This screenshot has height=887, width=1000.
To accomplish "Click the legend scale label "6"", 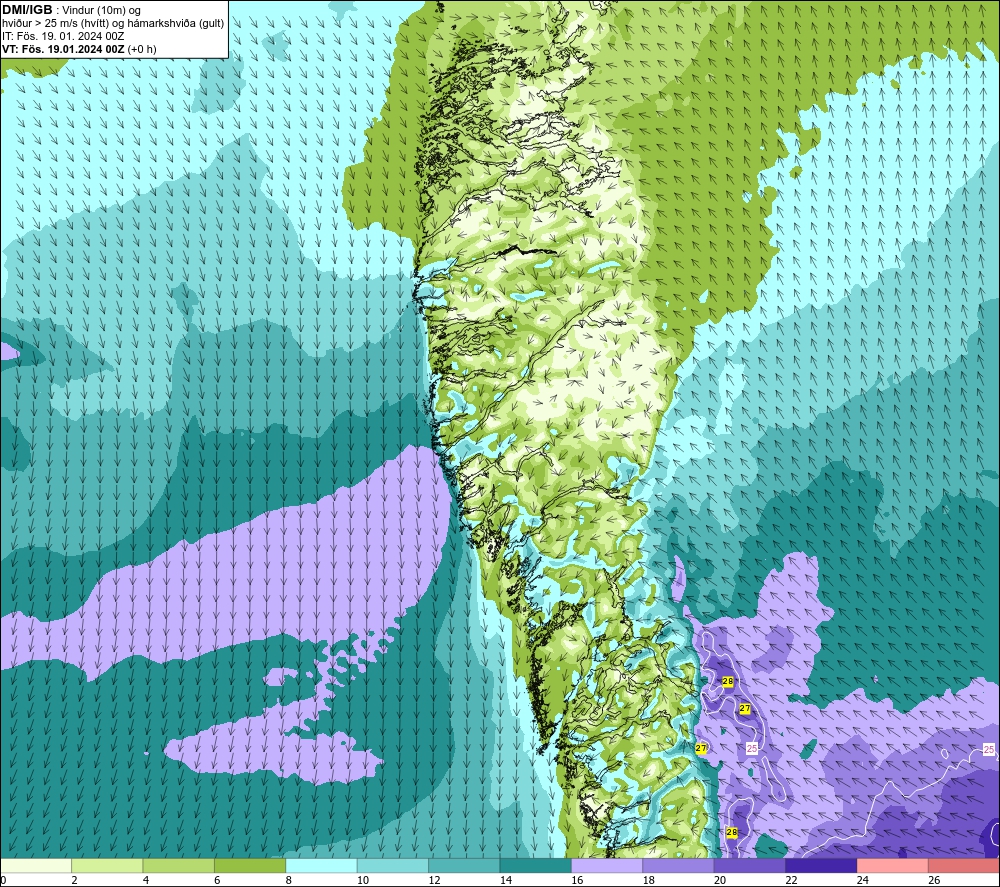I will (217, 880).
